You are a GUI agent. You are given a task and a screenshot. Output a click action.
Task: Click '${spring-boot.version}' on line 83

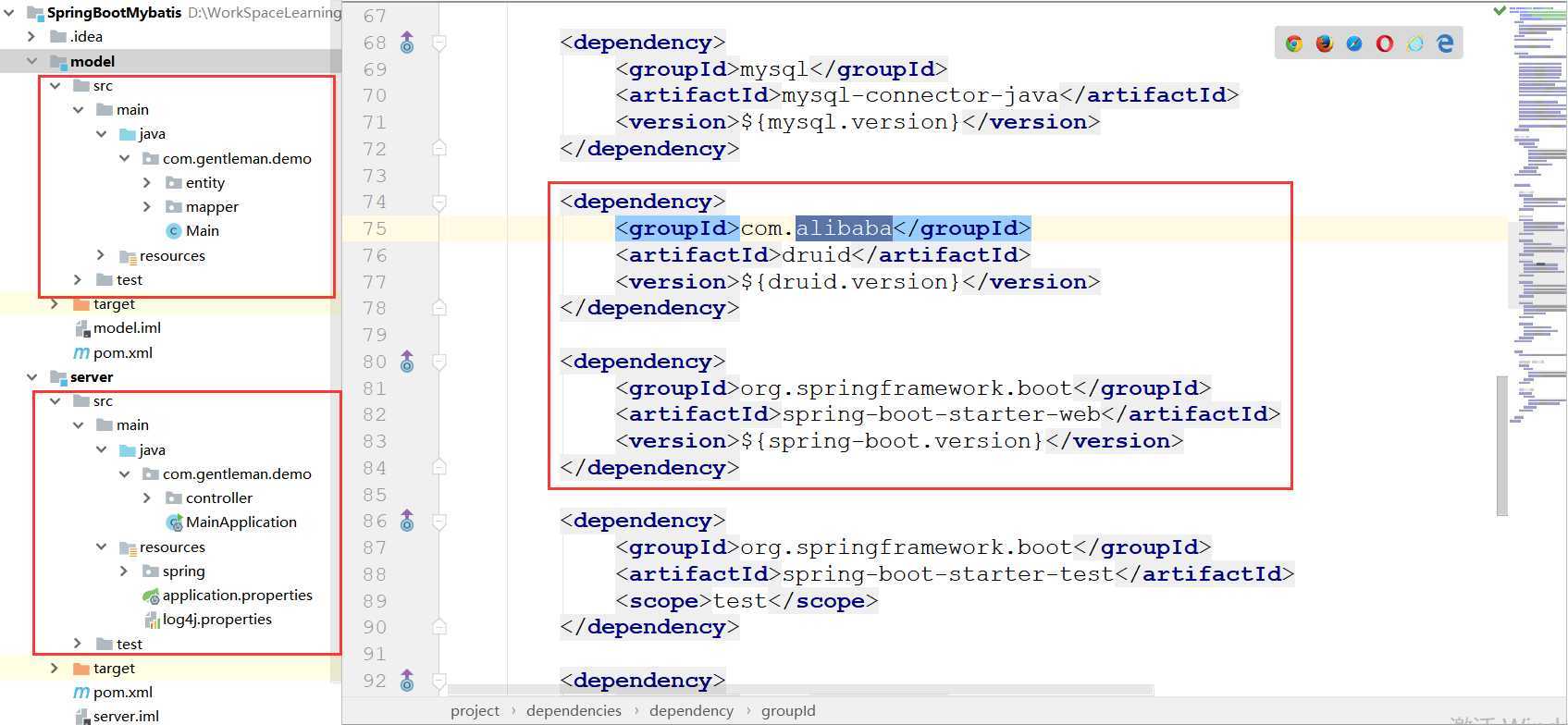(x=893, y=441)
